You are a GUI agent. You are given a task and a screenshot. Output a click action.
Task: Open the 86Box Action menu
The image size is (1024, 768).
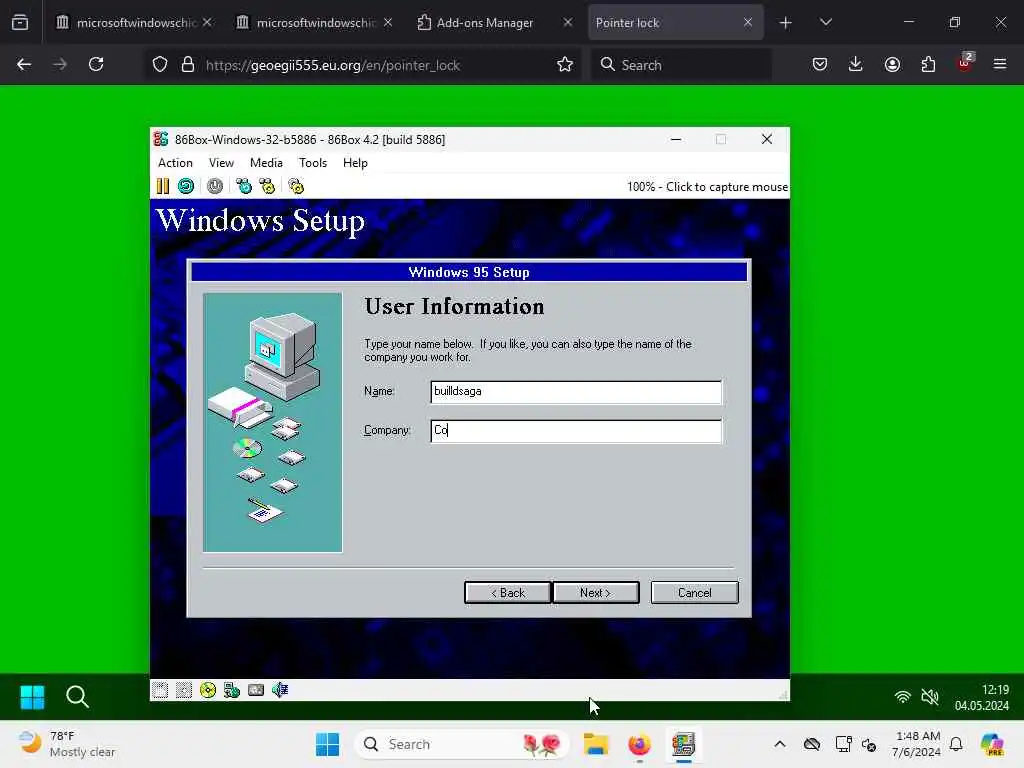tap(175, 163)
